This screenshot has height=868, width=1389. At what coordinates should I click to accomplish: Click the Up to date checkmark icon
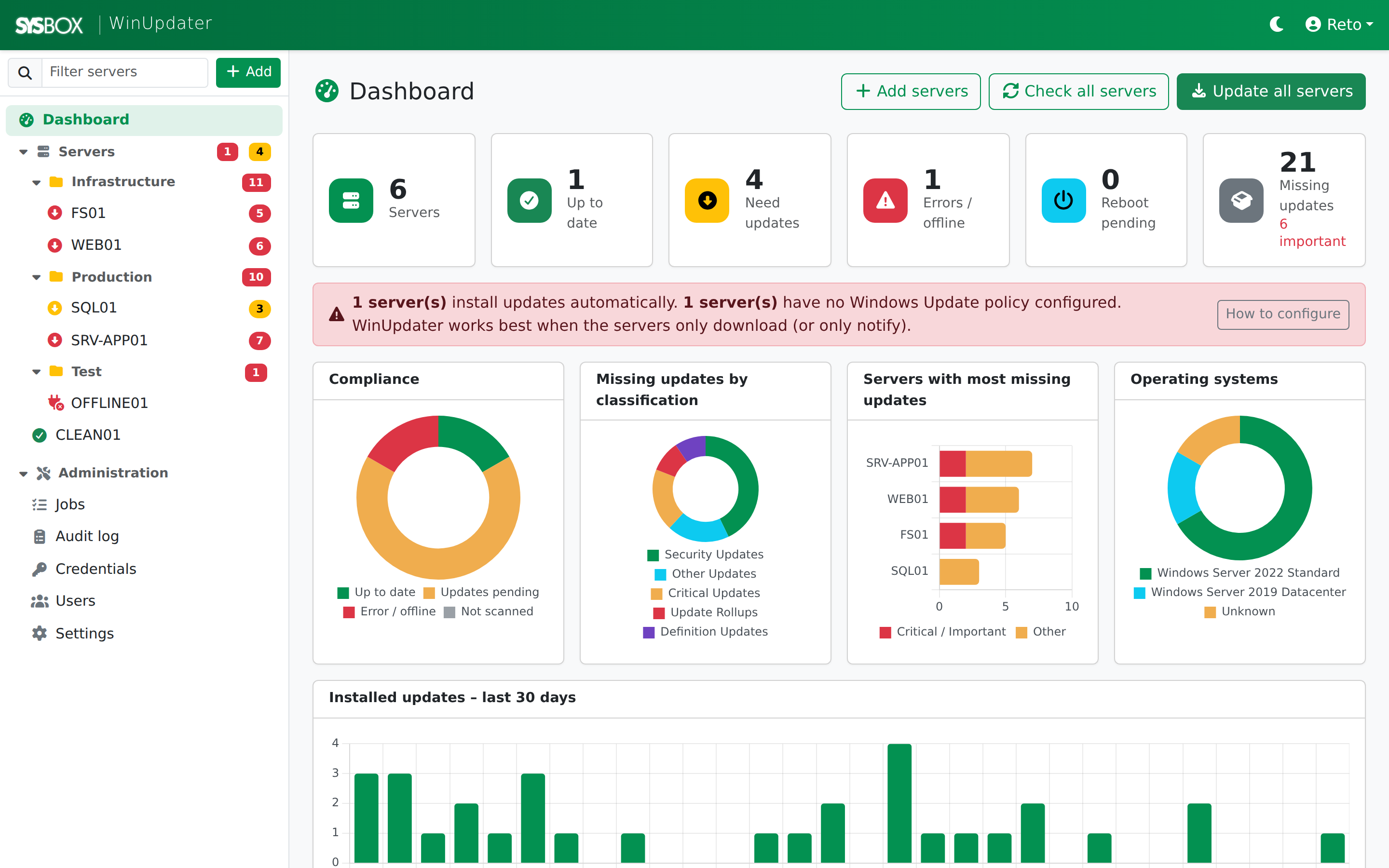click(x=529, y=200)
